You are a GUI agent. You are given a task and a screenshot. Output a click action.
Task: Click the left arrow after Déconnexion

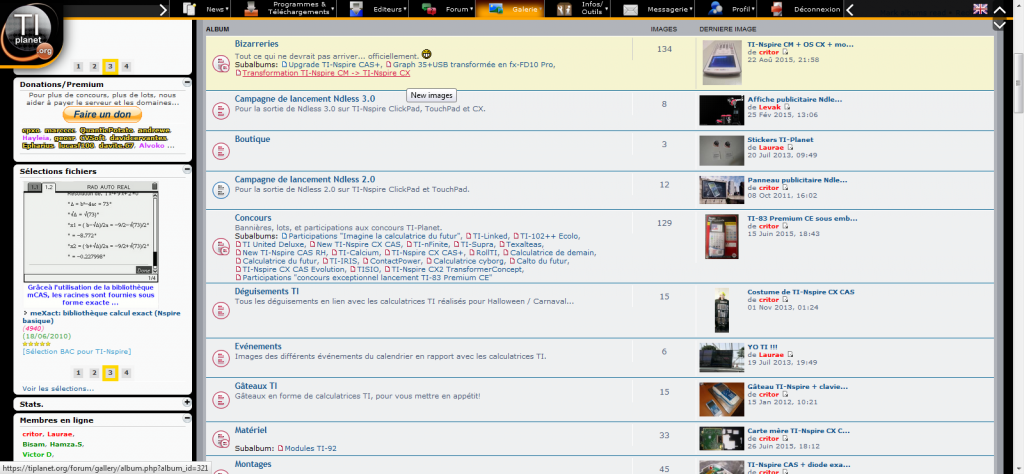[850, 9]
